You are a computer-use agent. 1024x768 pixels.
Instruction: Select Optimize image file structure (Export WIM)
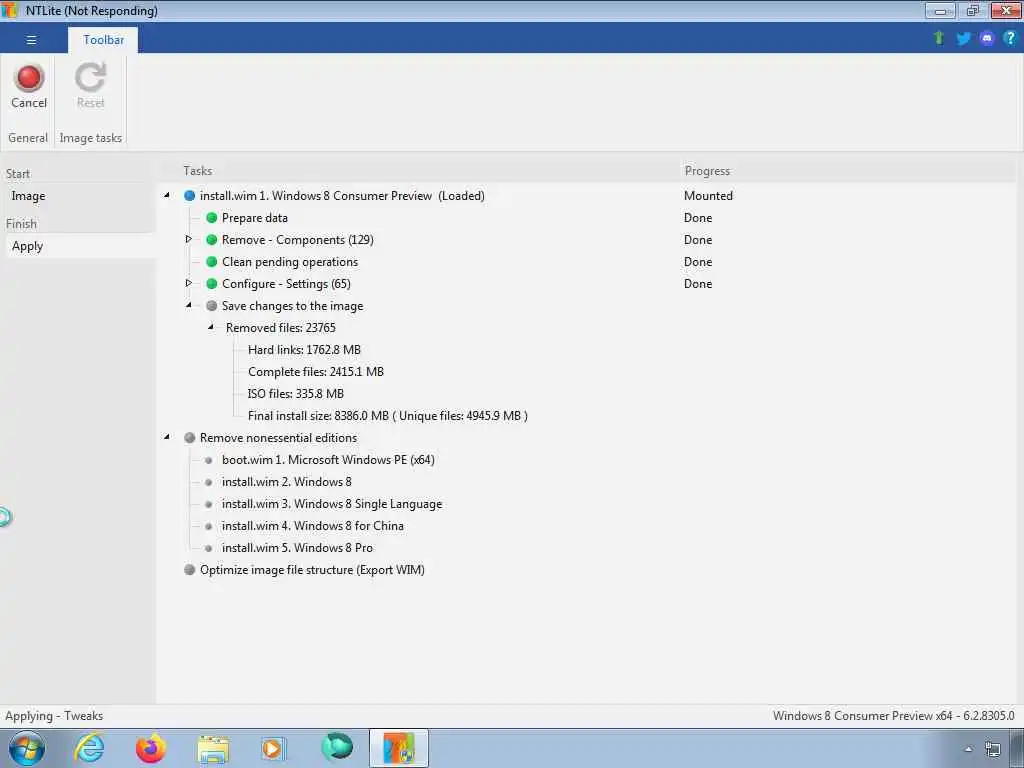tap(312, 570)
